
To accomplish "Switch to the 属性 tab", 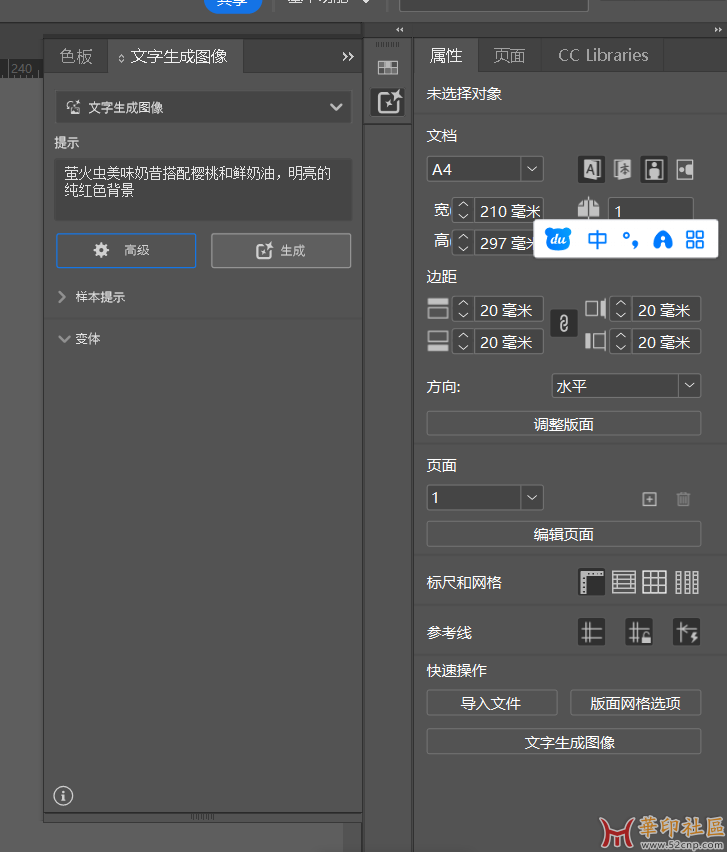I will [446, 55].
